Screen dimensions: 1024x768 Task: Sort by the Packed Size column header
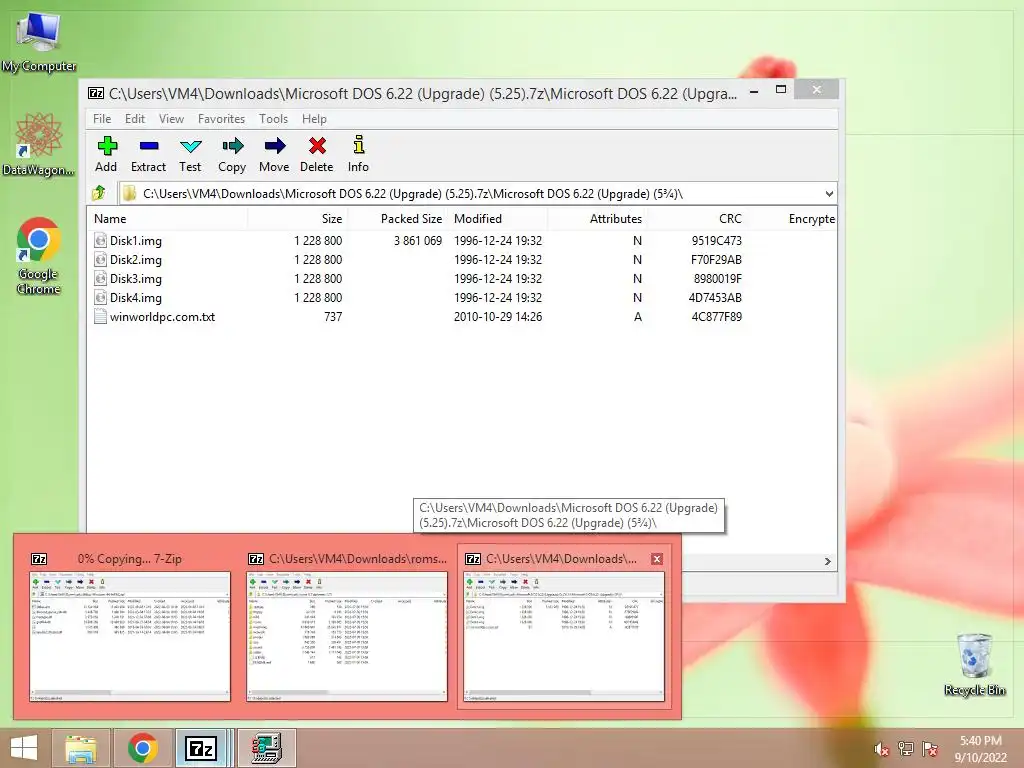(x=398, y=219)
